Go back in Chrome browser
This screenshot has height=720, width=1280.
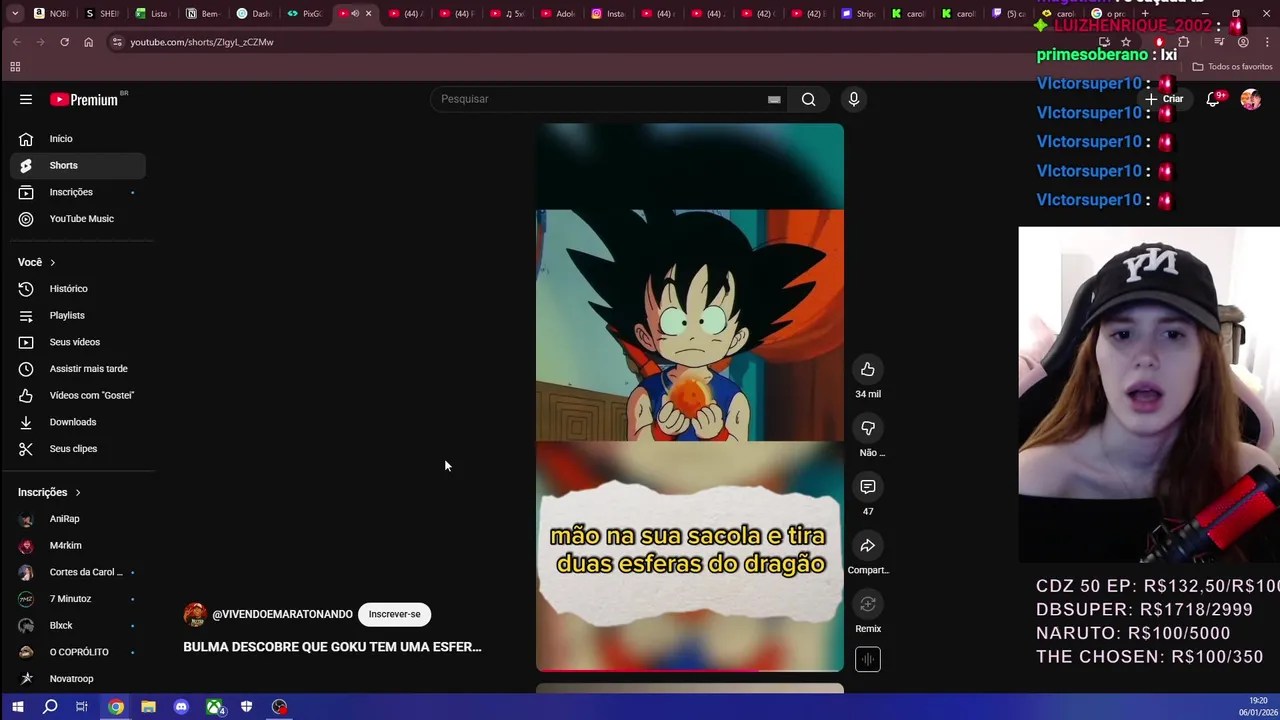pyautogui.click(x=16, y=42)
